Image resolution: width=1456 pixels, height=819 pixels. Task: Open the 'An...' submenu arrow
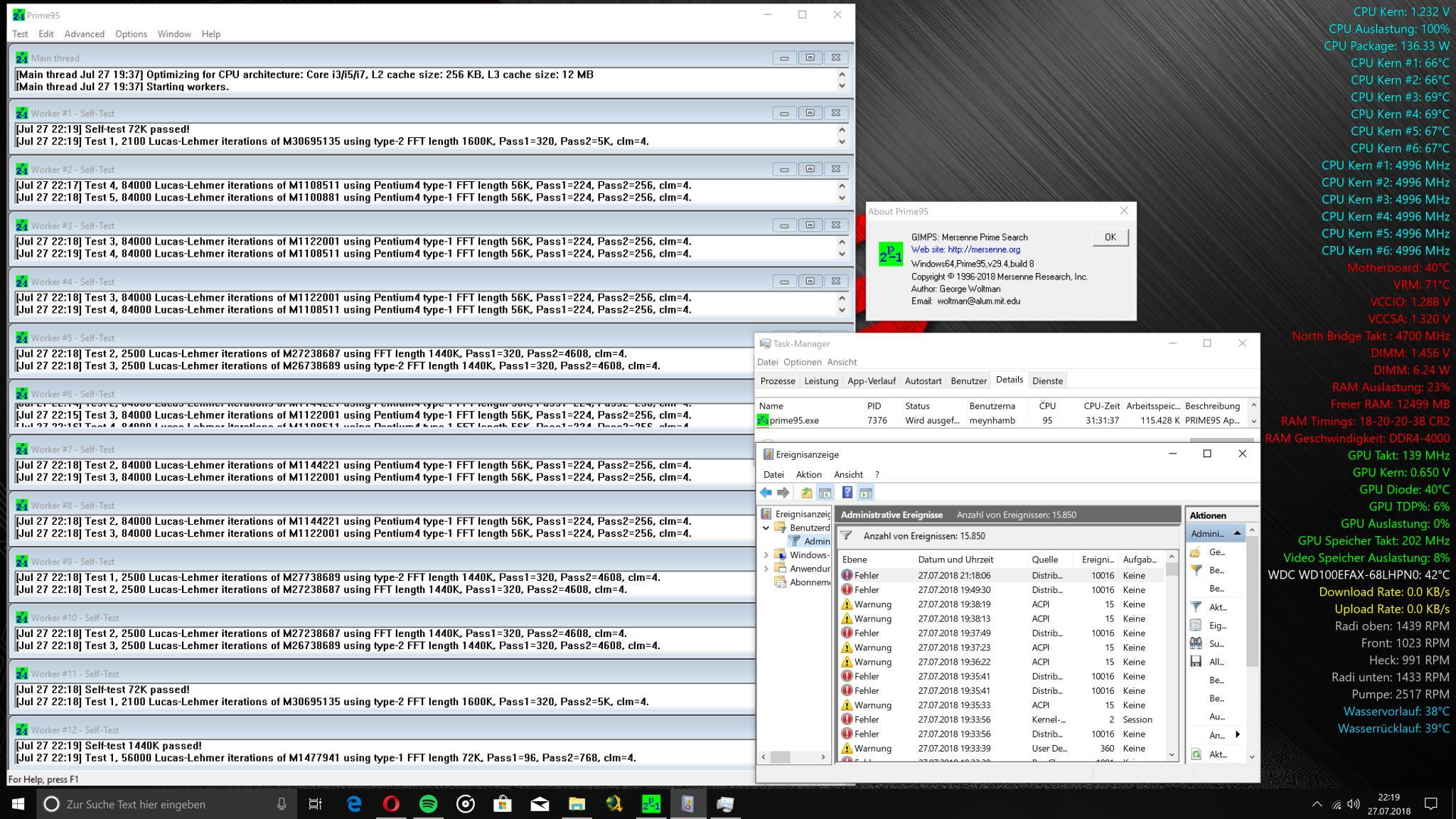pyautogui.click(x=1238, y=734)
